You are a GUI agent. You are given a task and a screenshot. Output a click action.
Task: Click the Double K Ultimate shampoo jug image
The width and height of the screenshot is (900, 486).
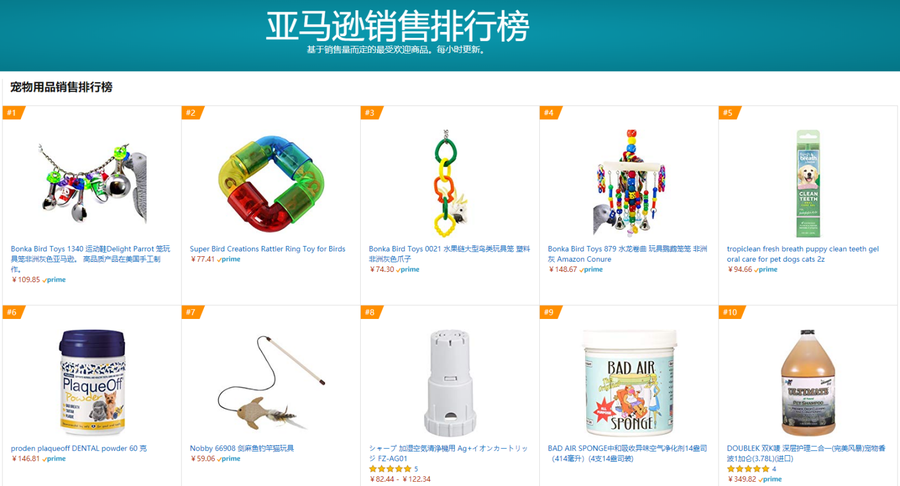coord(808,383)
